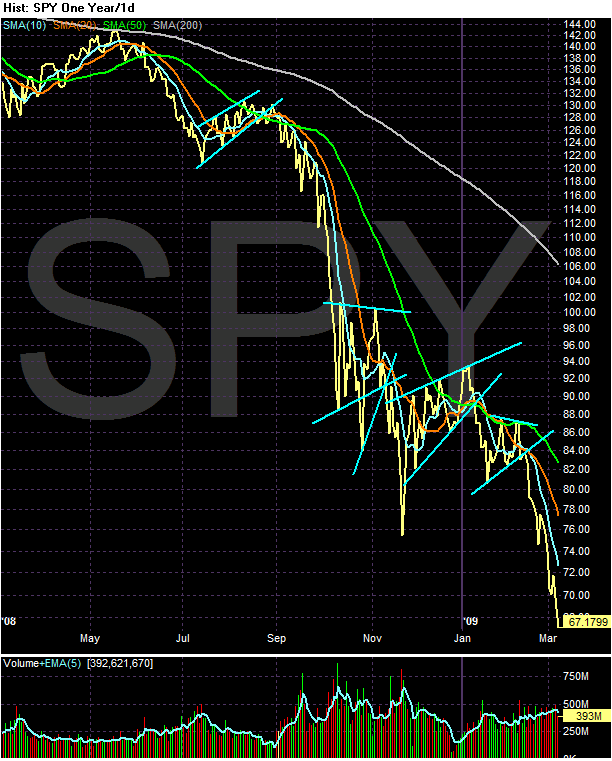Click the Volume+EMA(5) panel label
Image resolution: width=612 pixels, height=761 pixels.
tap(42, 663)
